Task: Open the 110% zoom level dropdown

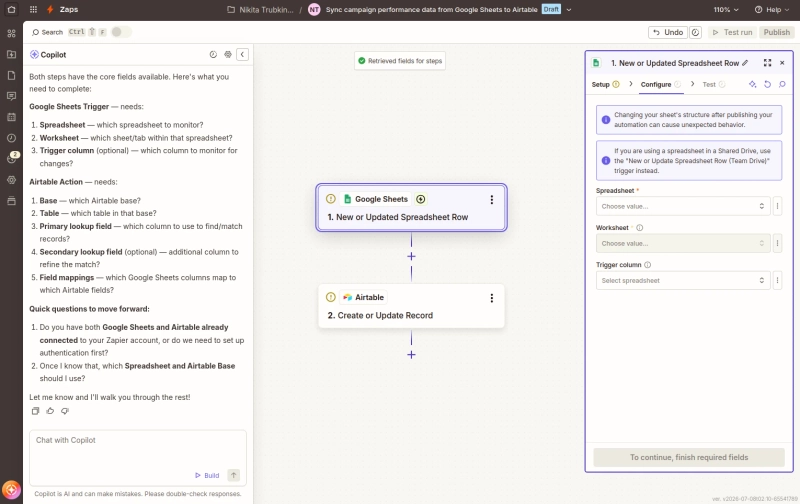Action: coord(726,9)
